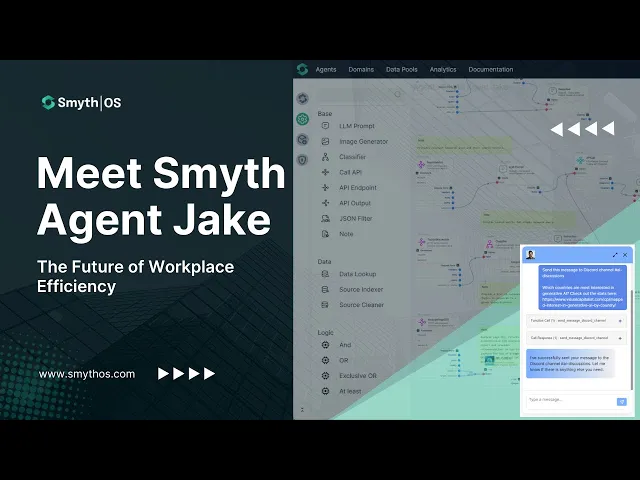Select the And logic component icon

point(325,345)
